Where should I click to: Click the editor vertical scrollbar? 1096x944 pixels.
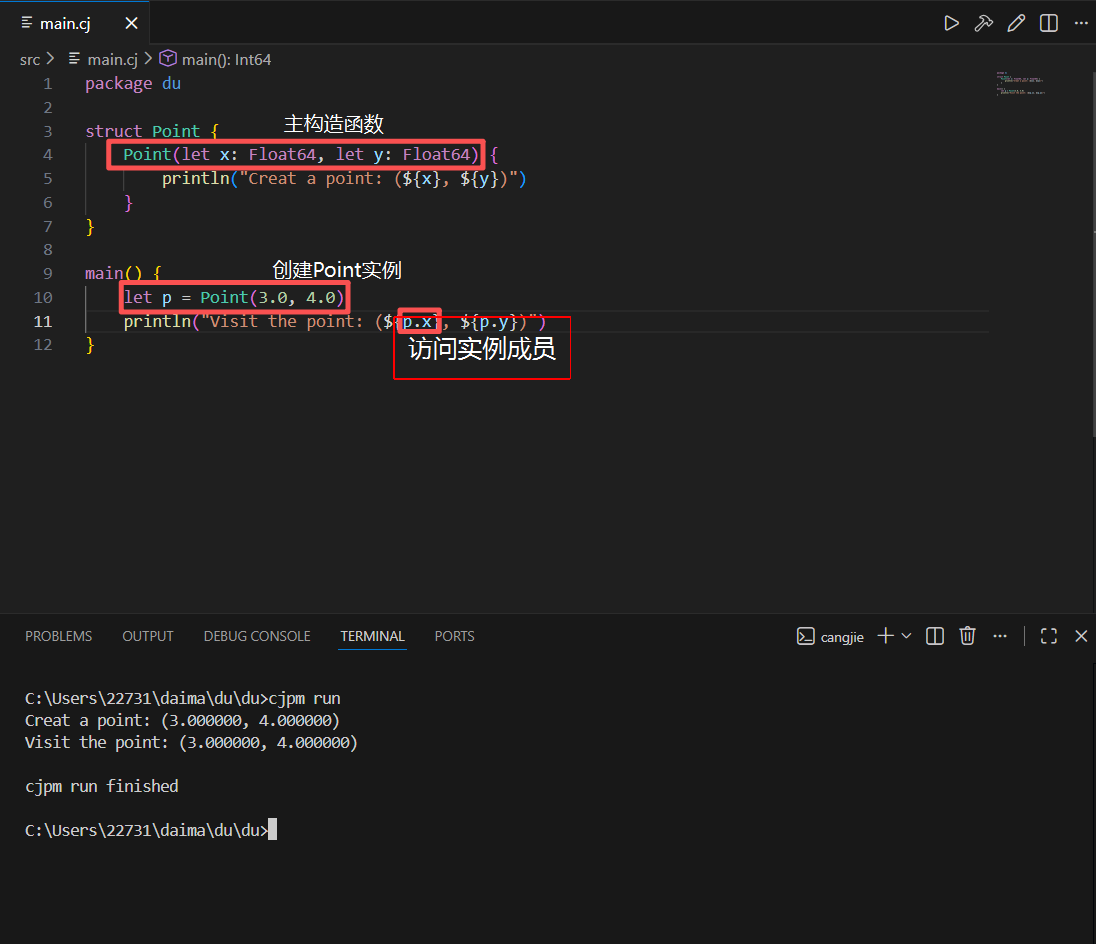[1093, 255]
